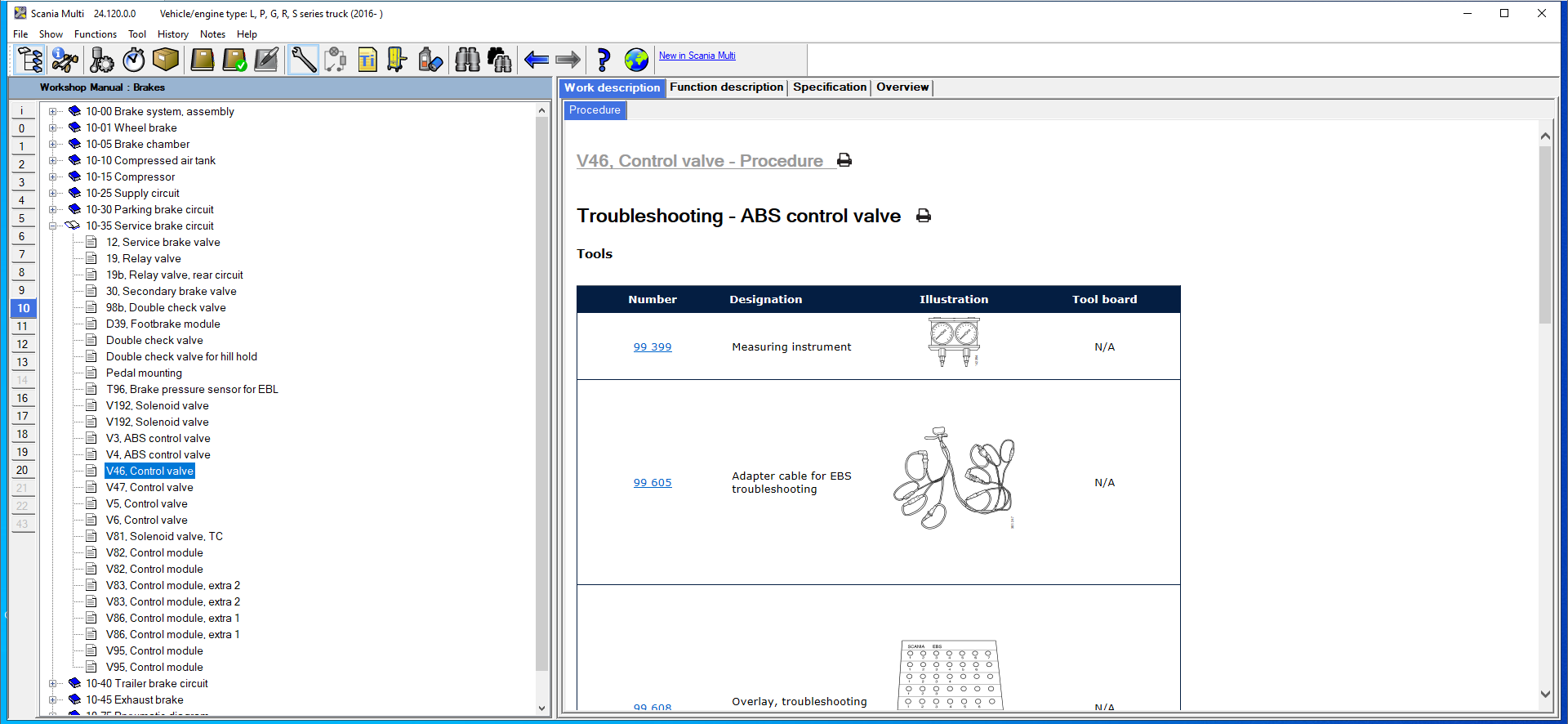
Task: Open help with the question mark icon
Action: pos(604,60)
